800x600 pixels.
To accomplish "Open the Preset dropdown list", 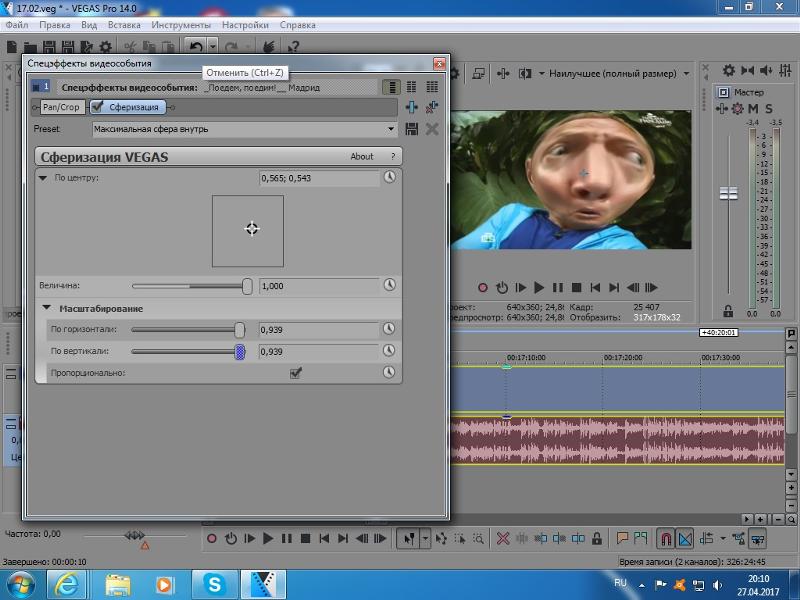I will point(391,129).
